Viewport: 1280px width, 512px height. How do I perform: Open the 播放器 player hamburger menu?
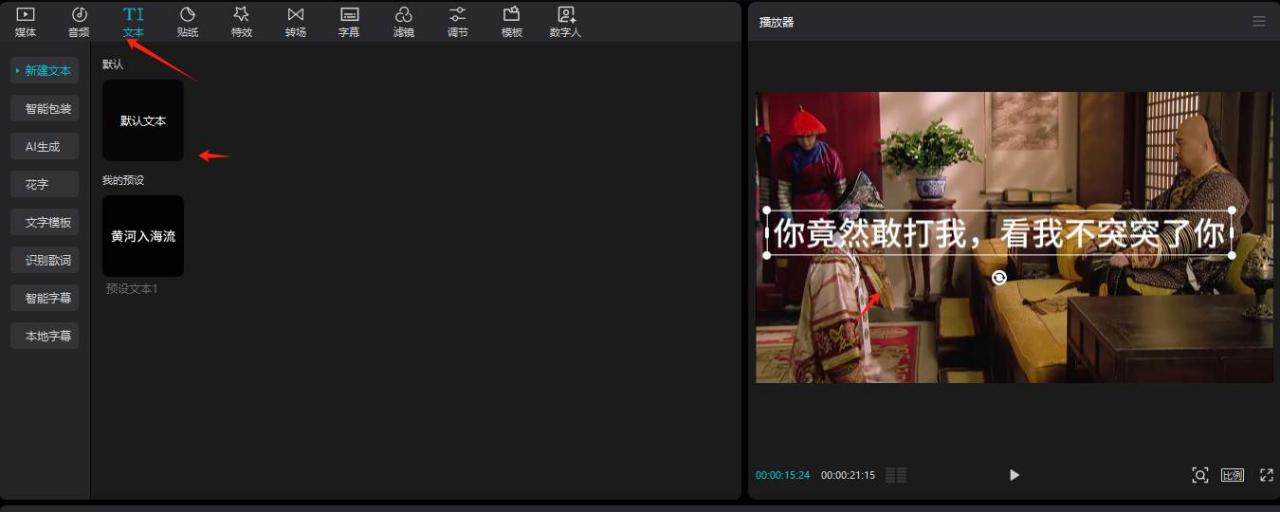click(1258, 22)
